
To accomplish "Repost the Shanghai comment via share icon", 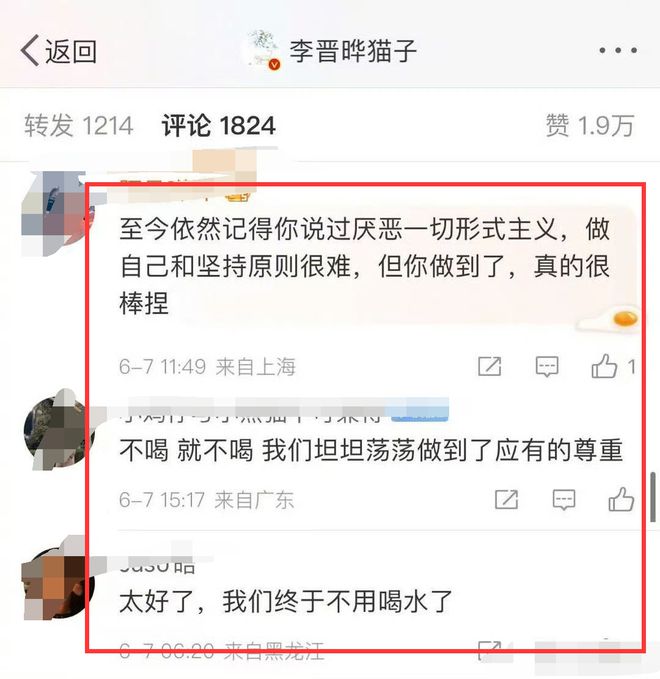I will point(489,366).
